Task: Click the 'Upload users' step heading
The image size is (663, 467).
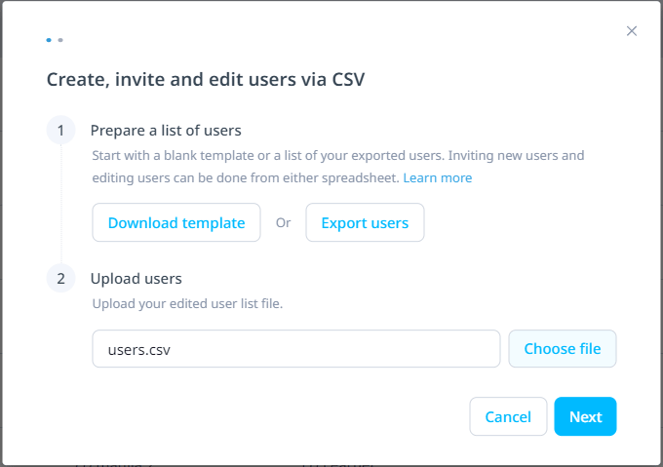Action: 136,278
